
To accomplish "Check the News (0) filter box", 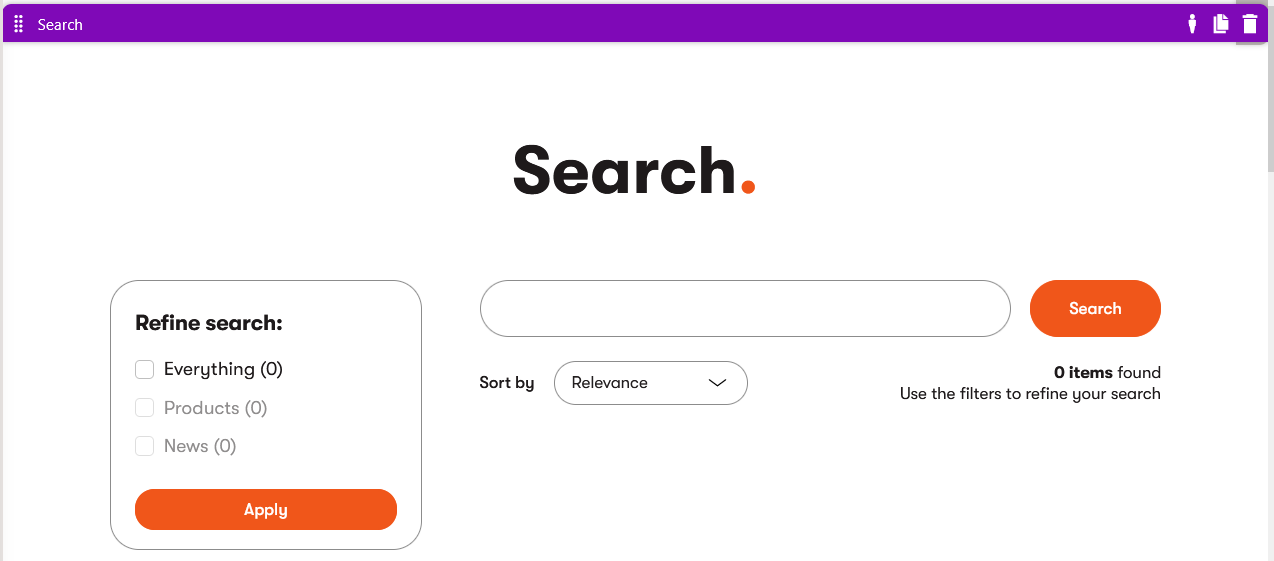I will (145, 446).
